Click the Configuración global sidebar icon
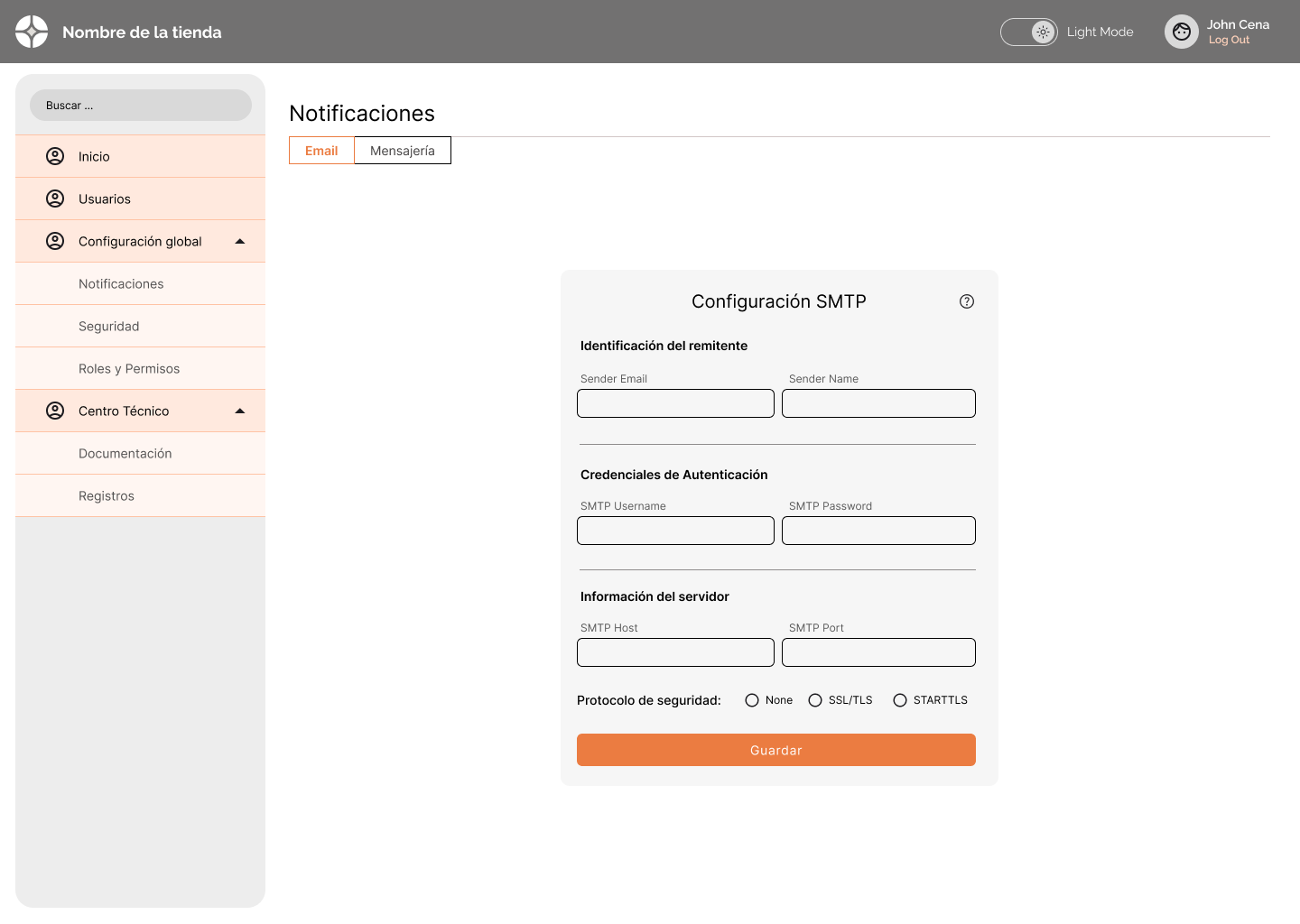Viewport: 1300px width, 924px height. click(55, 241)
